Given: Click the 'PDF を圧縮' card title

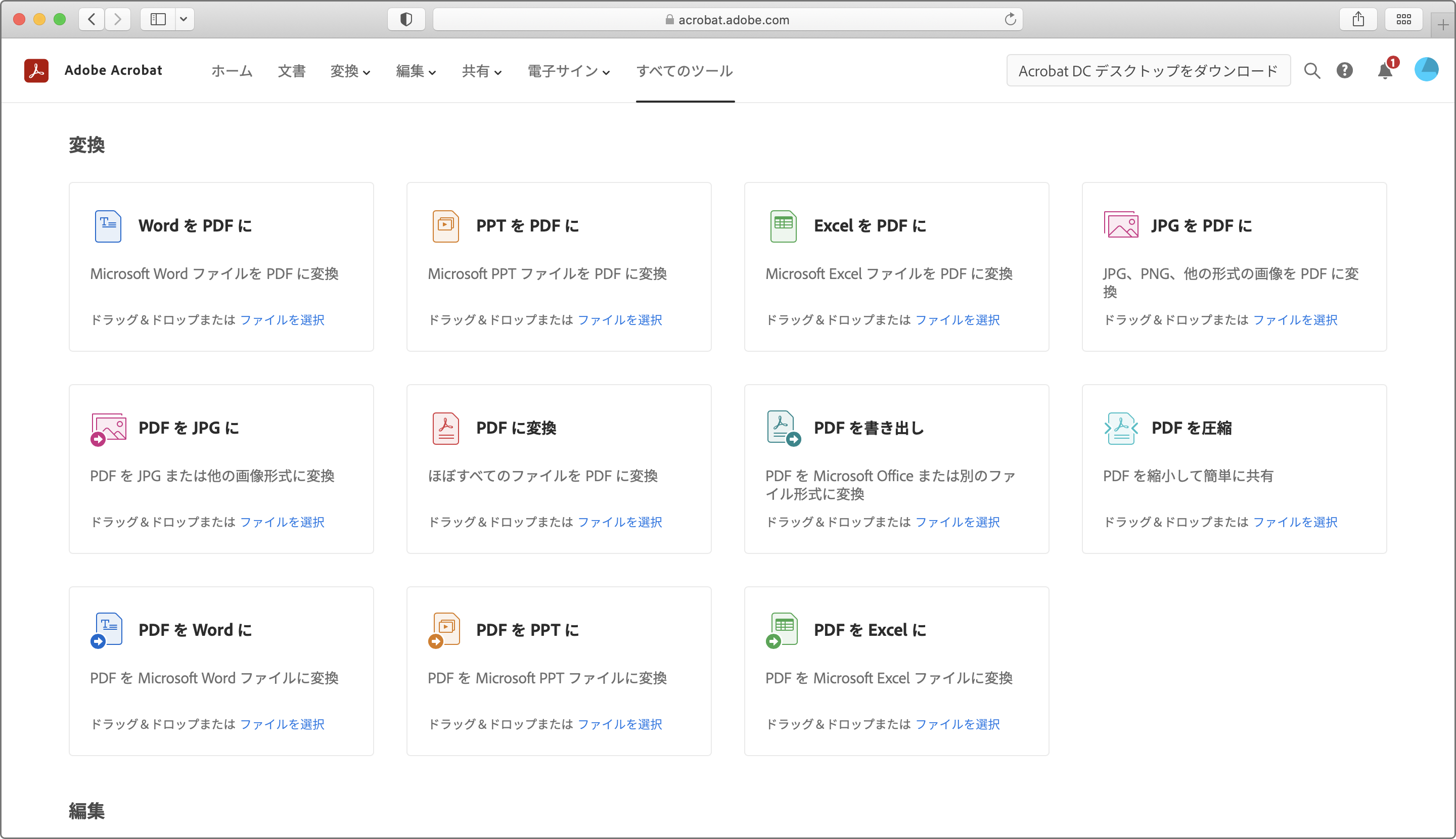Looking at the screenshot, I should (x=1192, y=428).
